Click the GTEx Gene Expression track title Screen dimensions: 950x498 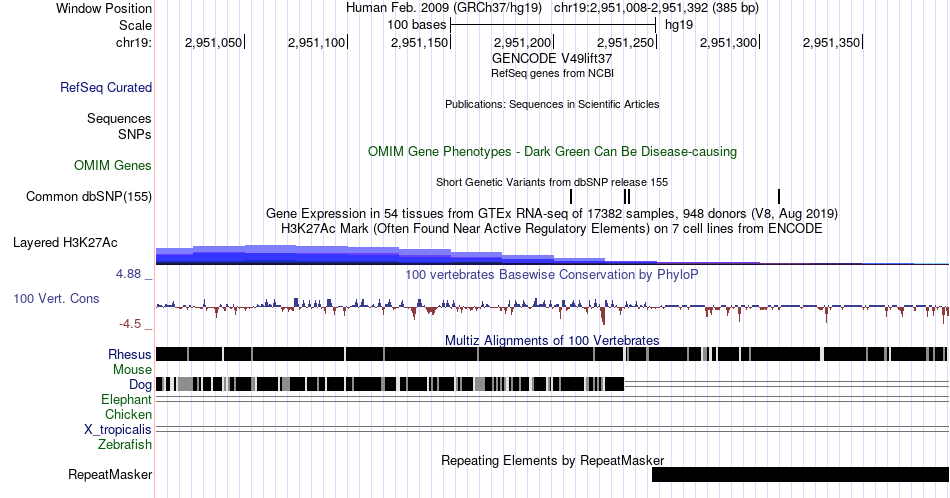click(x=552, y=213)
